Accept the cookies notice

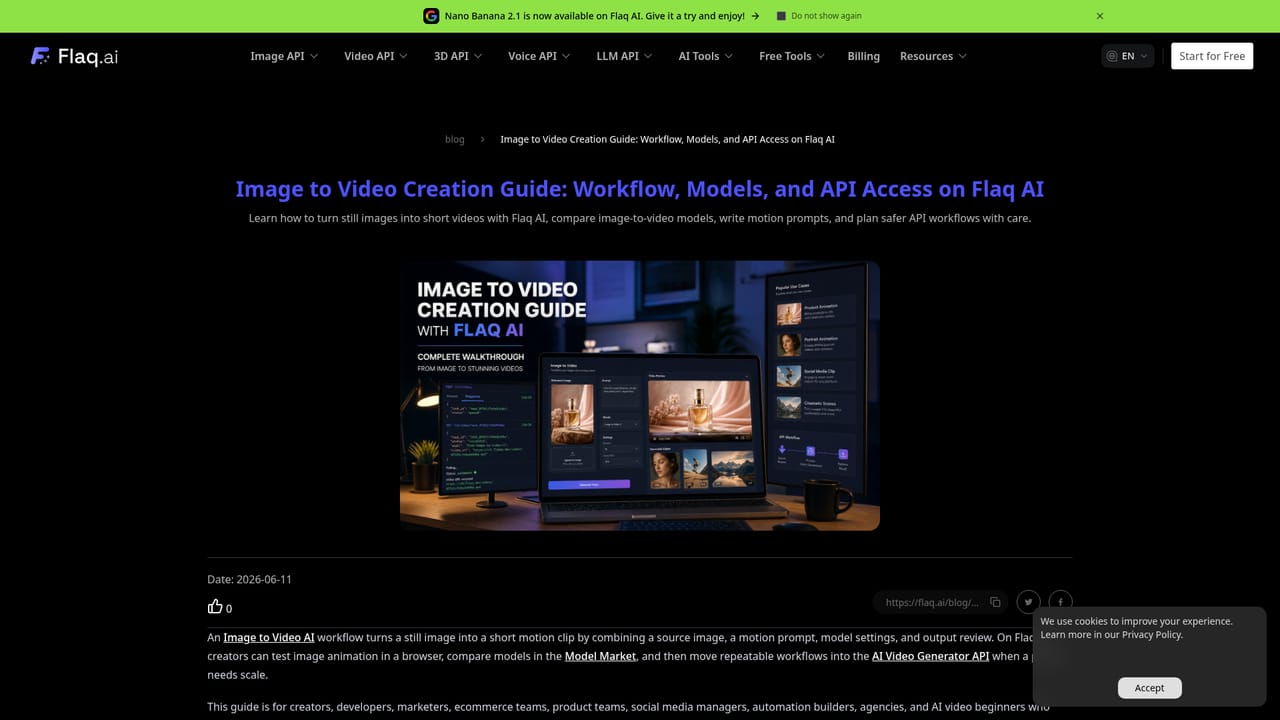(1149, 688)
